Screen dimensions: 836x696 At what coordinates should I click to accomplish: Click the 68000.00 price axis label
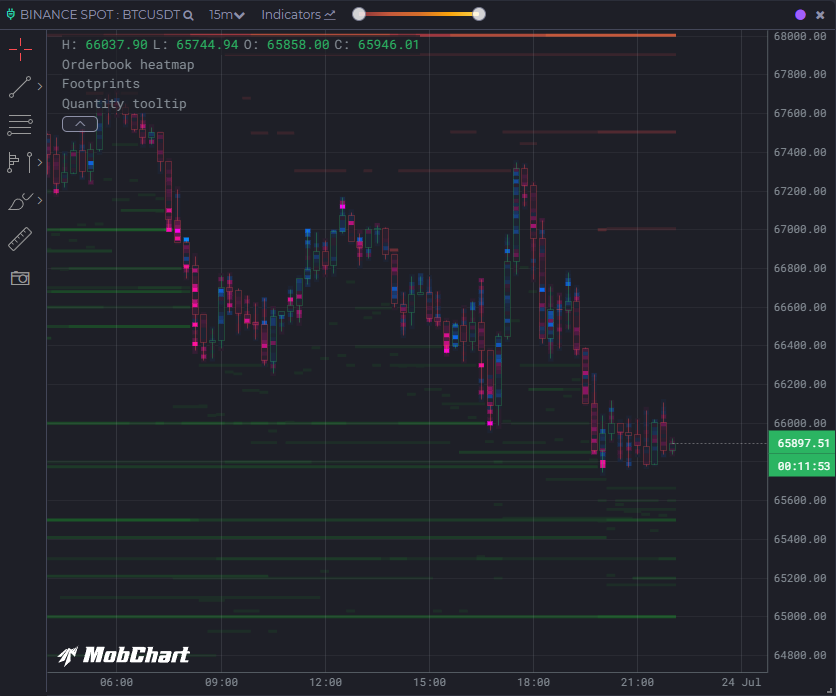(800, 36)
